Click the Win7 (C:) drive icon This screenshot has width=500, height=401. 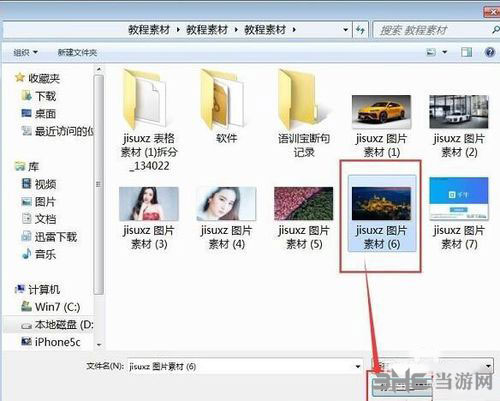[x=26, y=306]
